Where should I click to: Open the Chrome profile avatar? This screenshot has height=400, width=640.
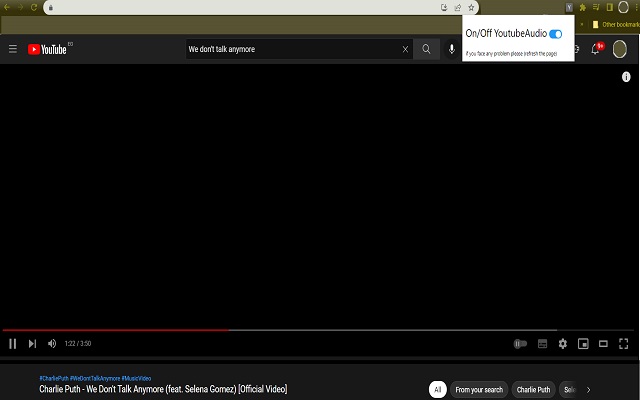623,7
